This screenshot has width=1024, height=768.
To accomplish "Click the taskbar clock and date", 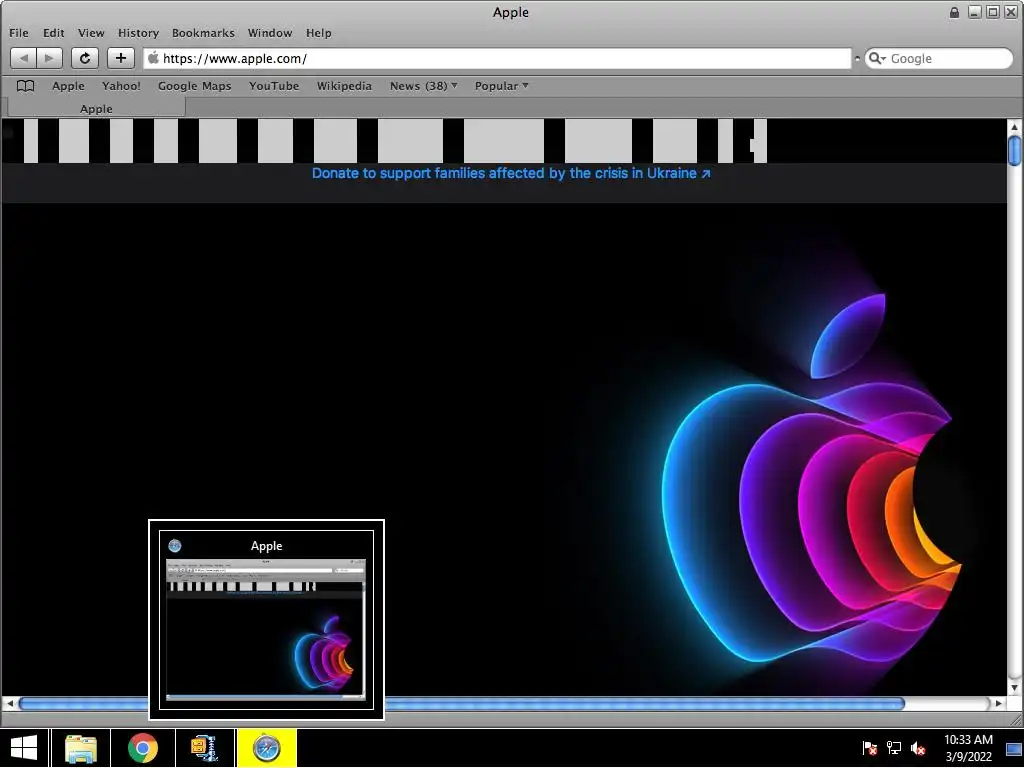I will click(x=968, y=748).
